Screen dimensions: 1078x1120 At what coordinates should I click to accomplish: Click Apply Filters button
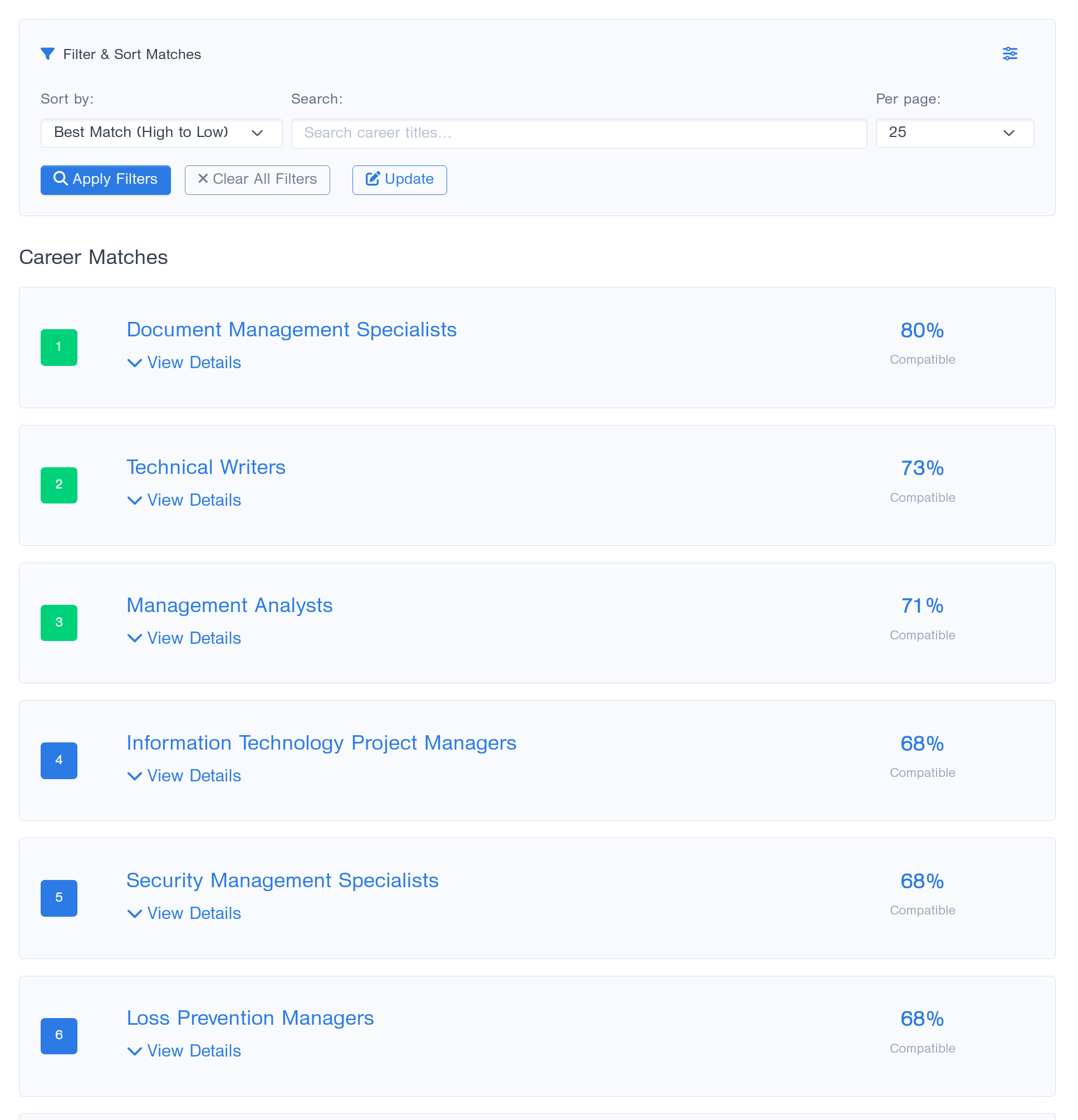point(105,179)
